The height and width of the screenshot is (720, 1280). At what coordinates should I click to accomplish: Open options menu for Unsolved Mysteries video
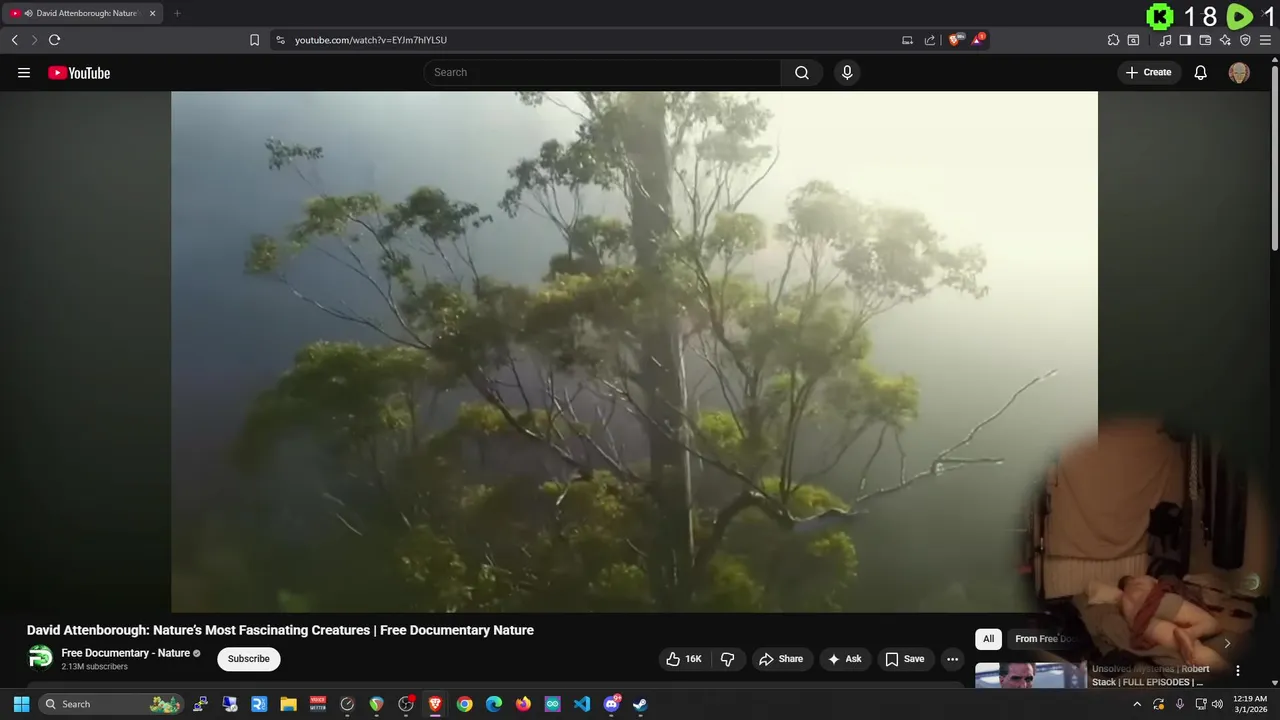tap(1238, 671)
